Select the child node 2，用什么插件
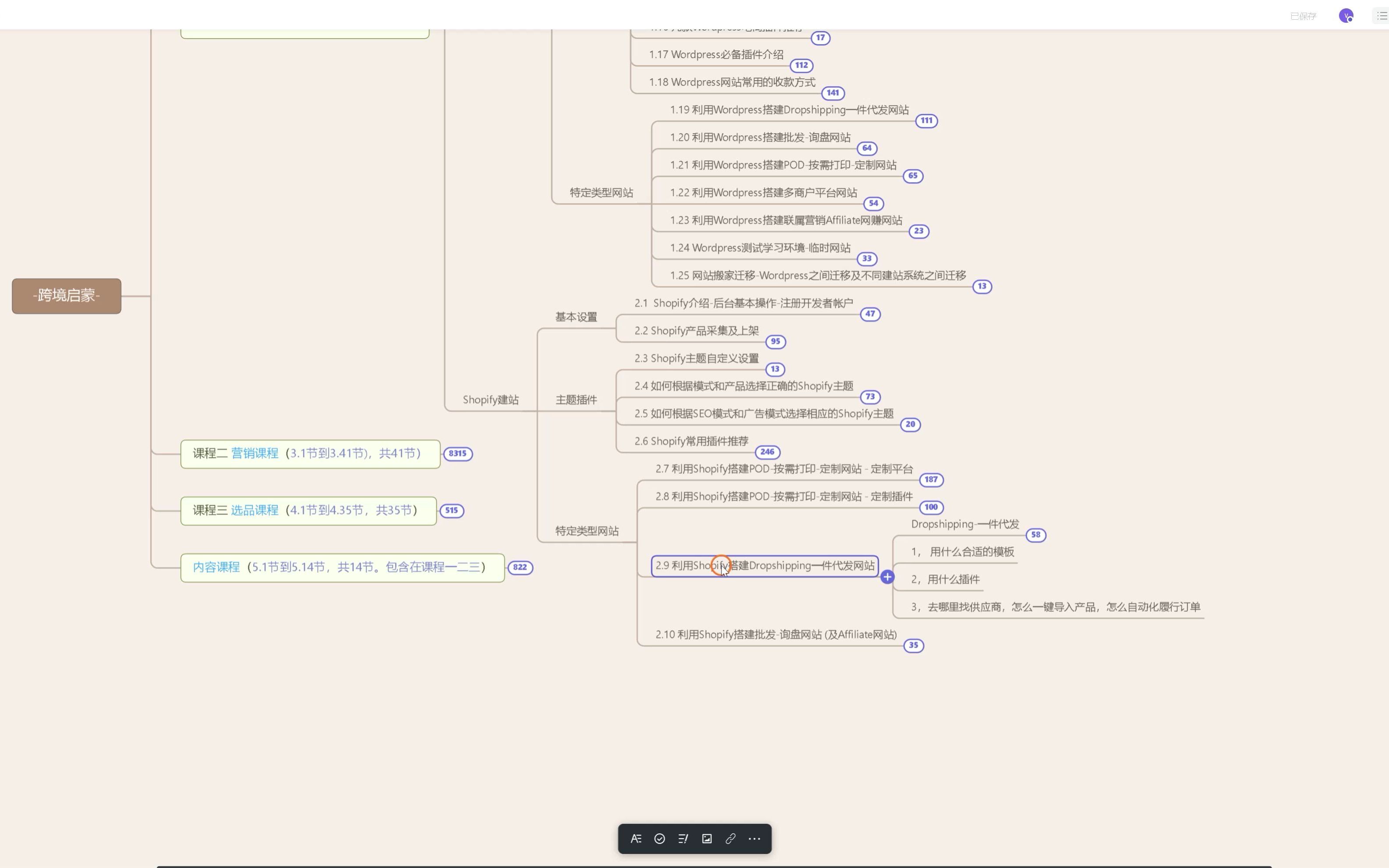Image resolution: width=1389 pixels, height=868 pixels. click(945, 579)
